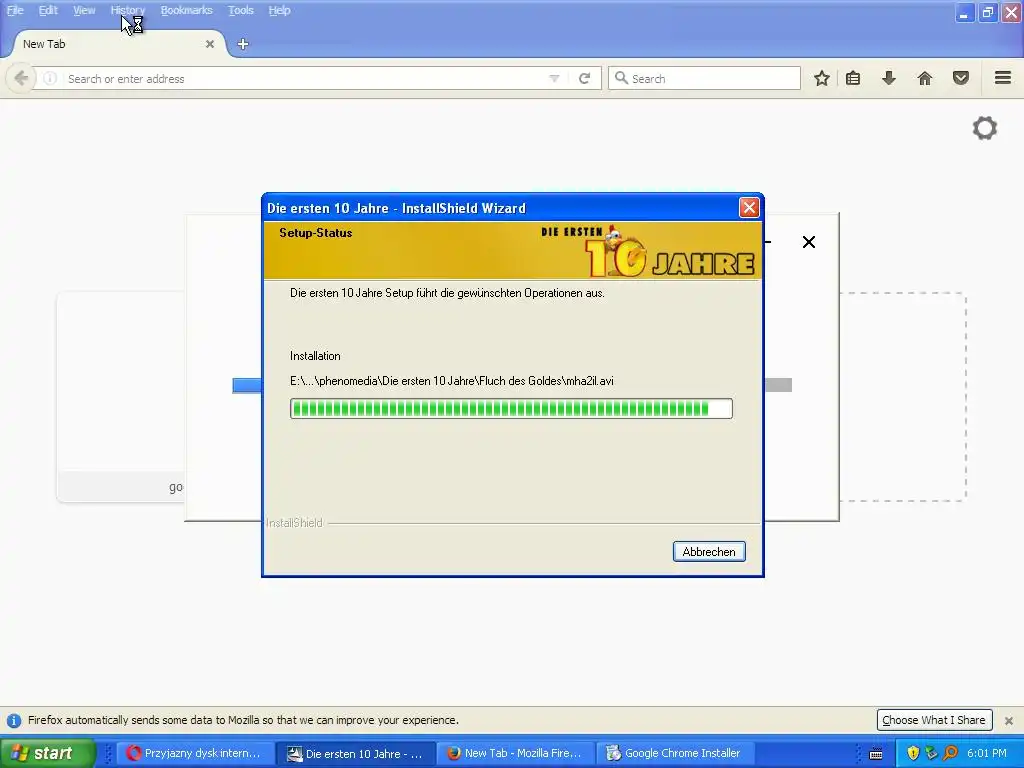Open the downloads arrow panel
The image size is (1024, 768).
889,78
